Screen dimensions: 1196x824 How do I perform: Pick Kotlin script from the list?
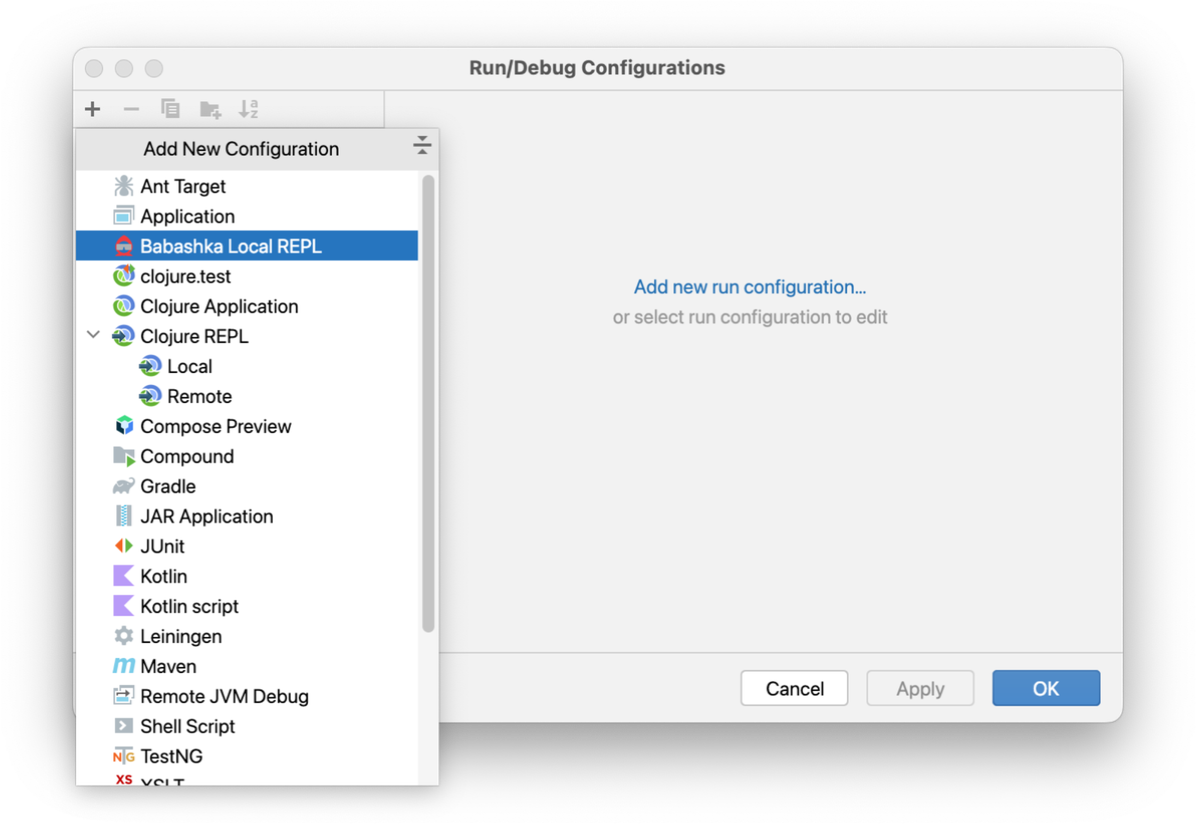point(247,606)
